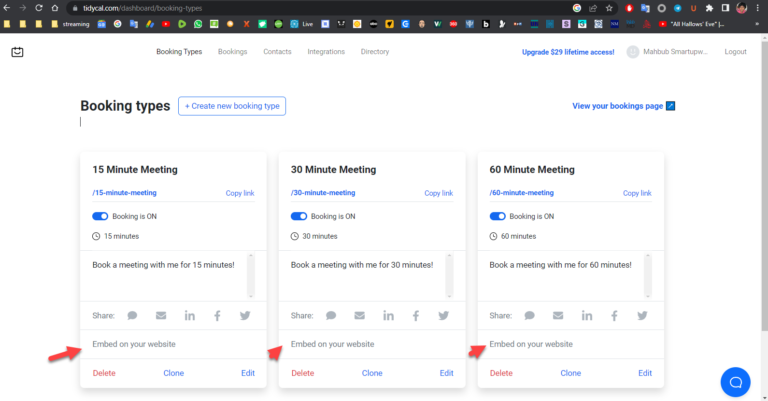Screen dimensions: 768x401
Task: Create new booking type
Action: [232, 106]
